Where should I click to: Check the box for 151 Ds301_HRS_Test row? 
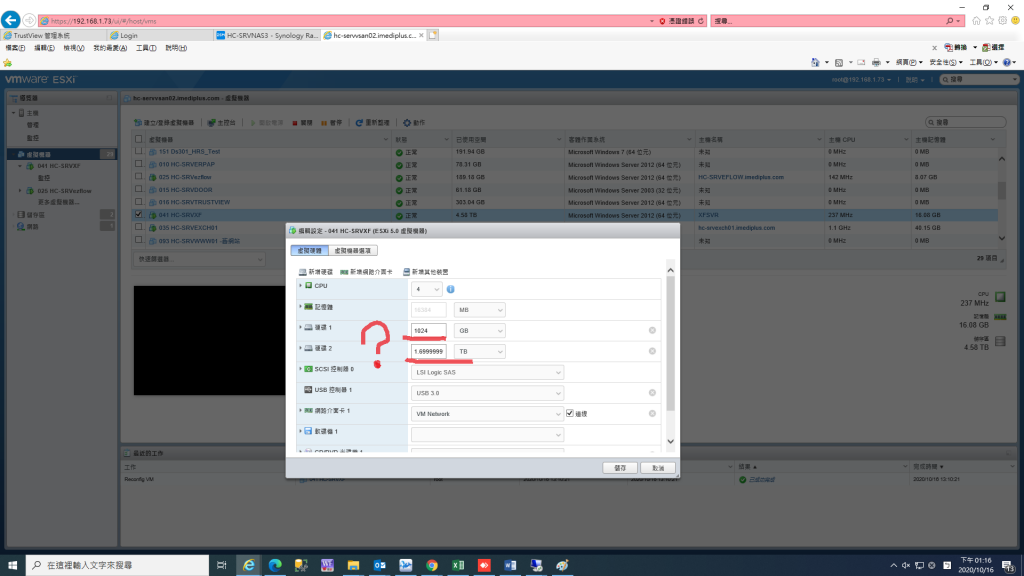138,152
